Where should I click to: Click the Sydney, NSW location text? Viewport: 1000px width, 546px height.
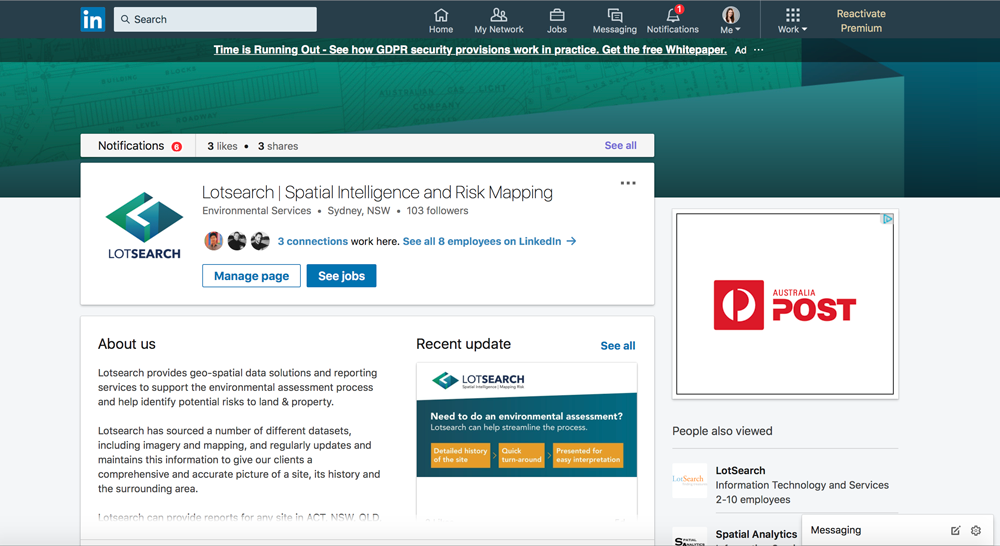(x=358, y=210)
